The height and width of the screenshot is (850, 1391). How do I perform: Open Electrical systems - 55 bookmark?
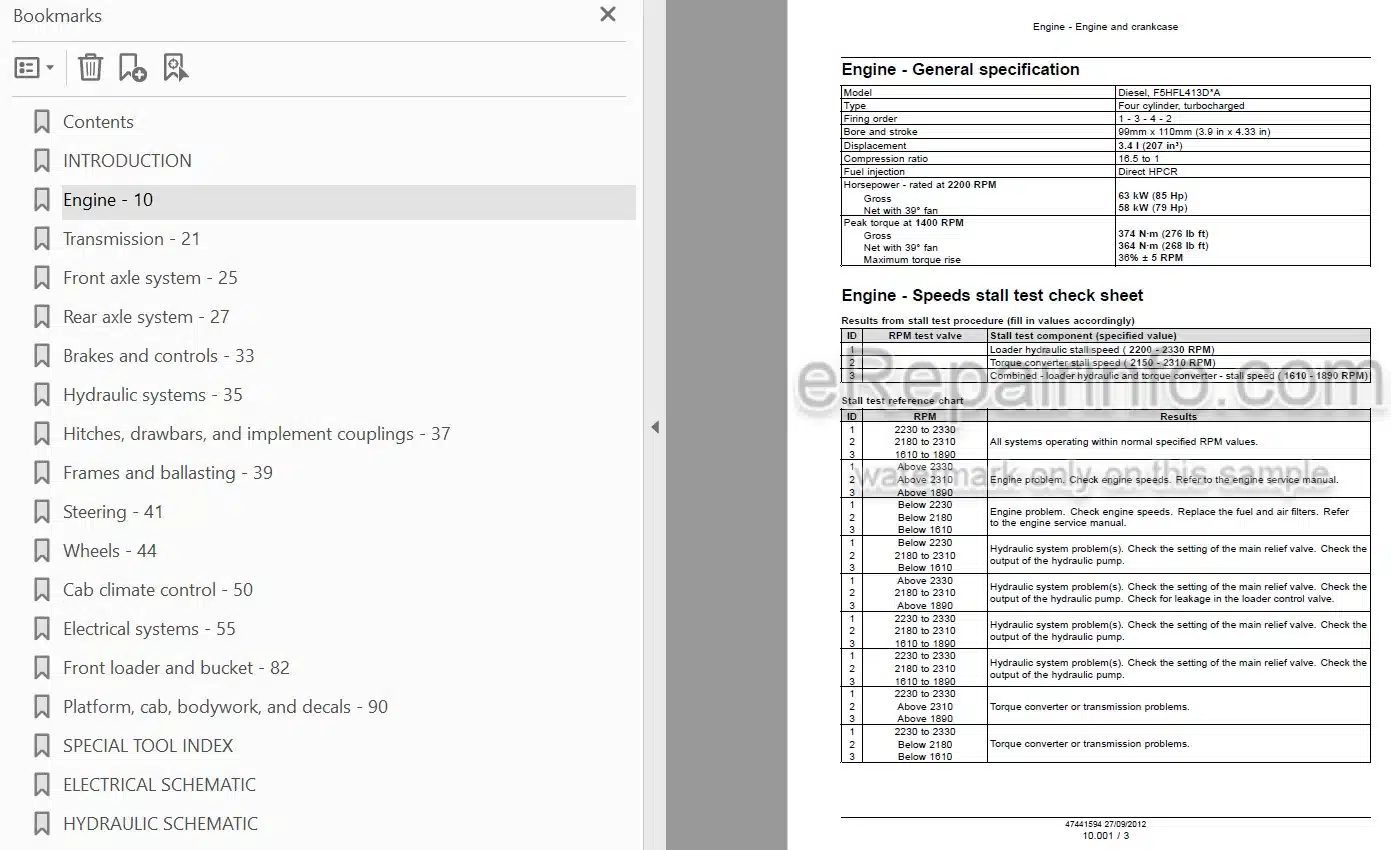click(149, 629)
